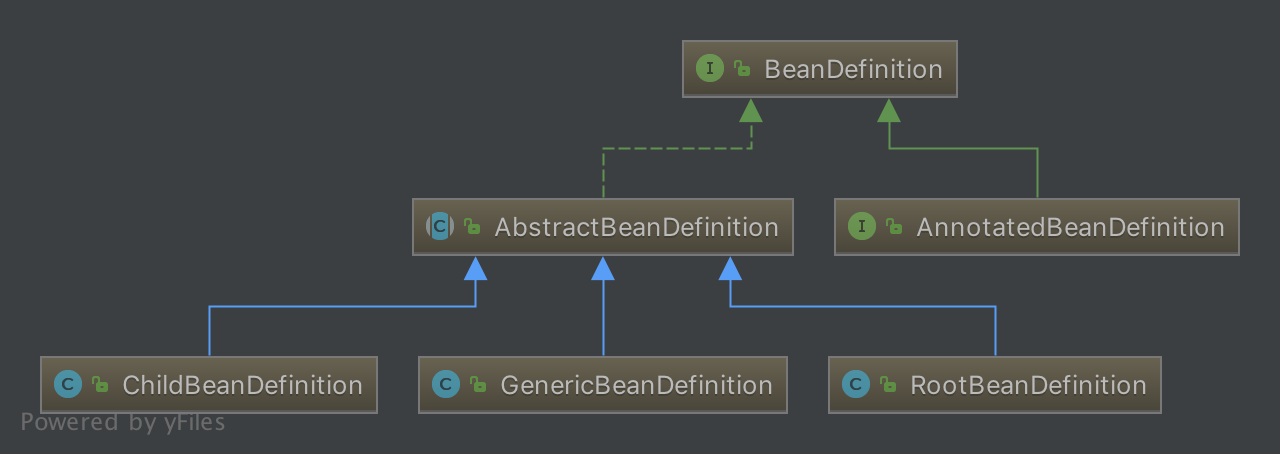Click the lock icon beside RootBeanDefinition
This screenshot has height=454, width=1280.
point(888,384)
